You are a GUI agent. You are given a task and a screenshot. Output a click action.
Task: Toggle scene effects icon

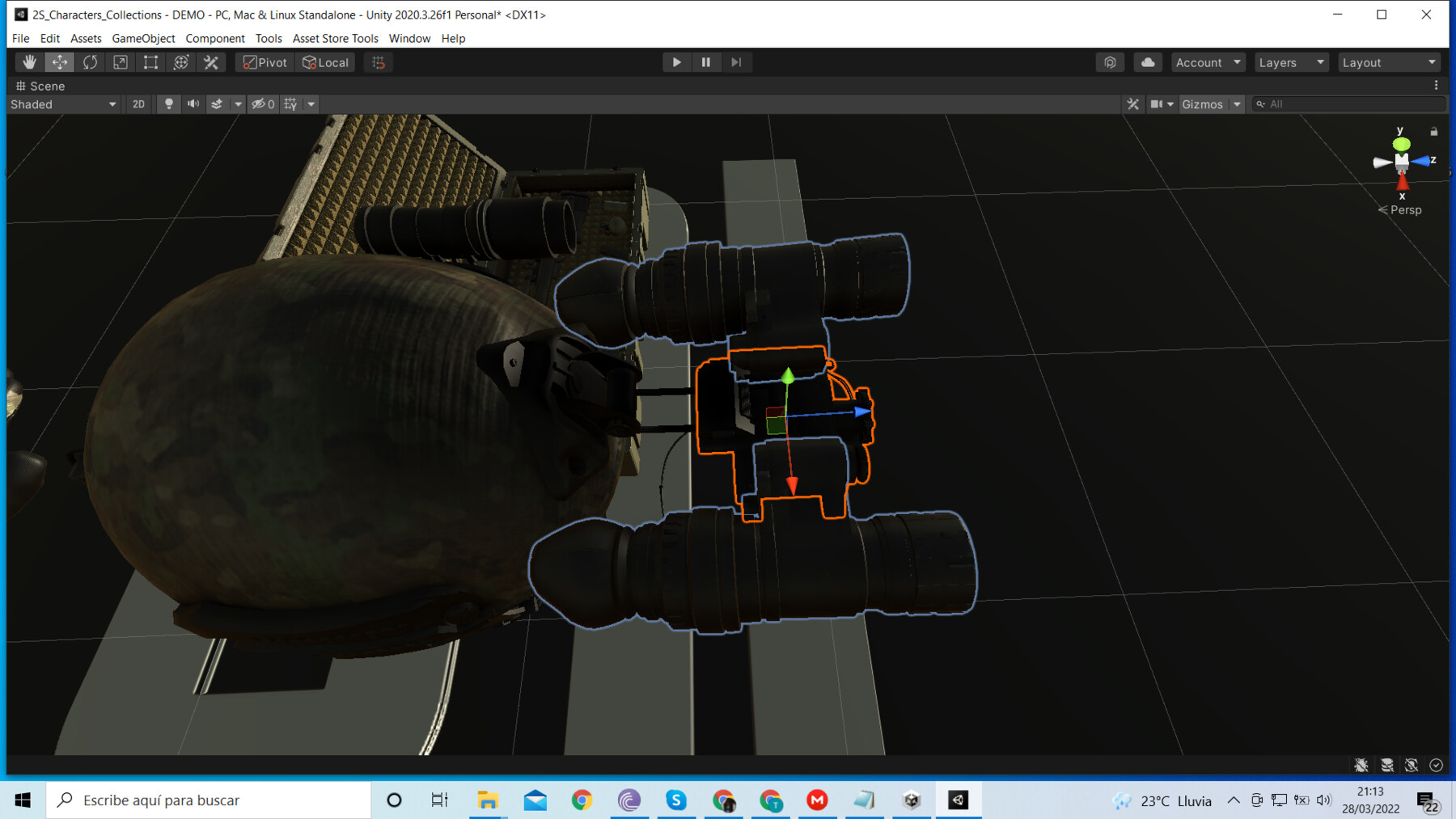coord(217,104)
